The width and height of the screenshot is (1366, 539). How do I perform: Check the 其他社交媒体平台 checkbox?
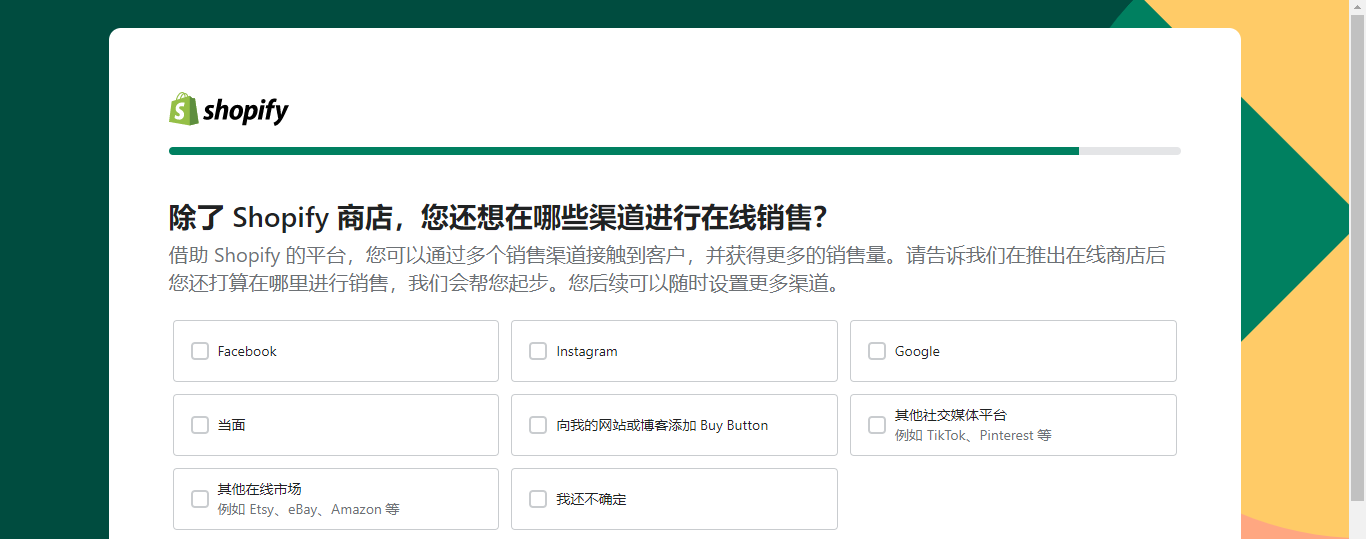(x=877, y=425)
